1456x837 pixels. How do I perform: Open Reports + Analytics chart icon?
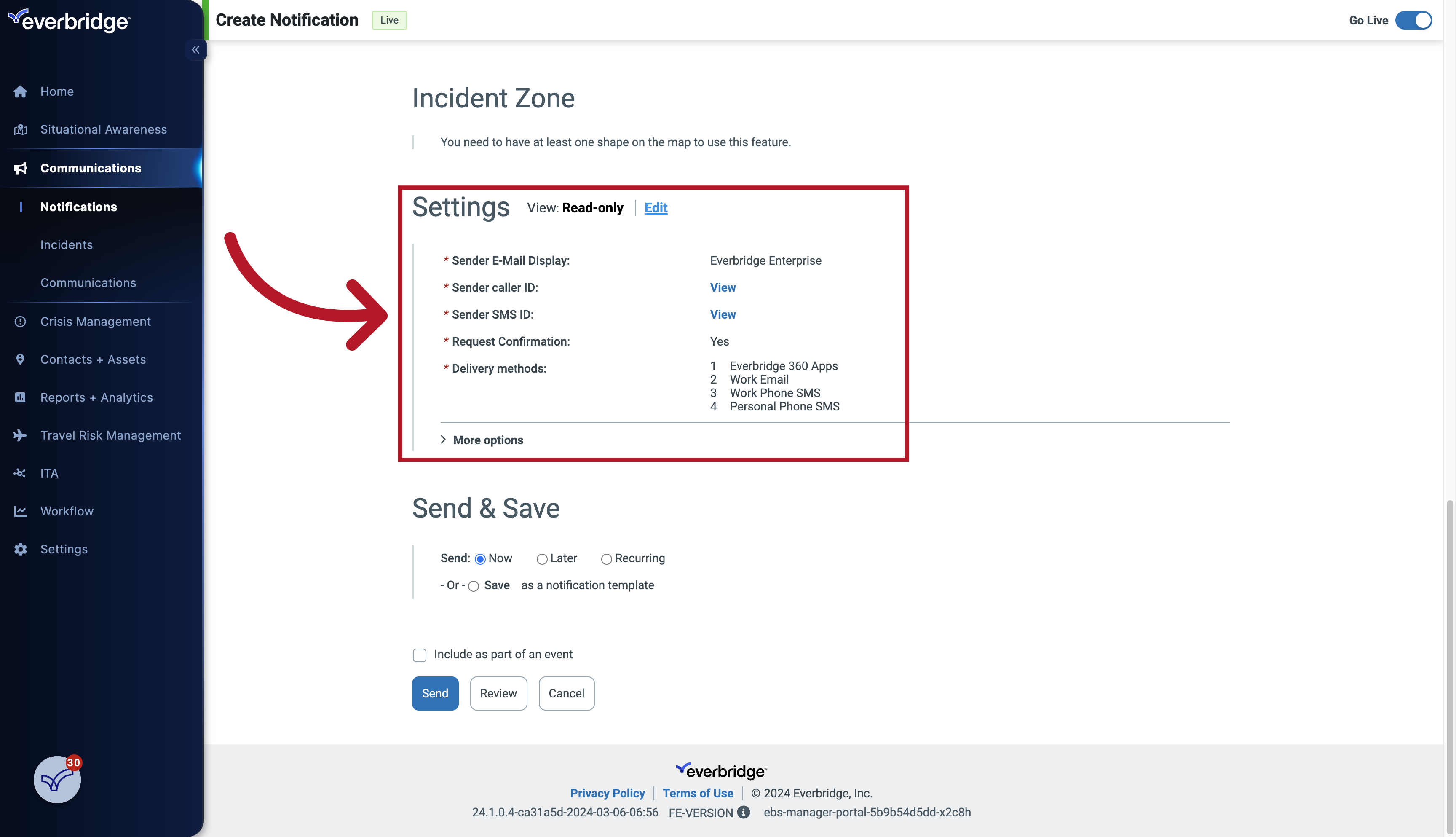(20, 397)
